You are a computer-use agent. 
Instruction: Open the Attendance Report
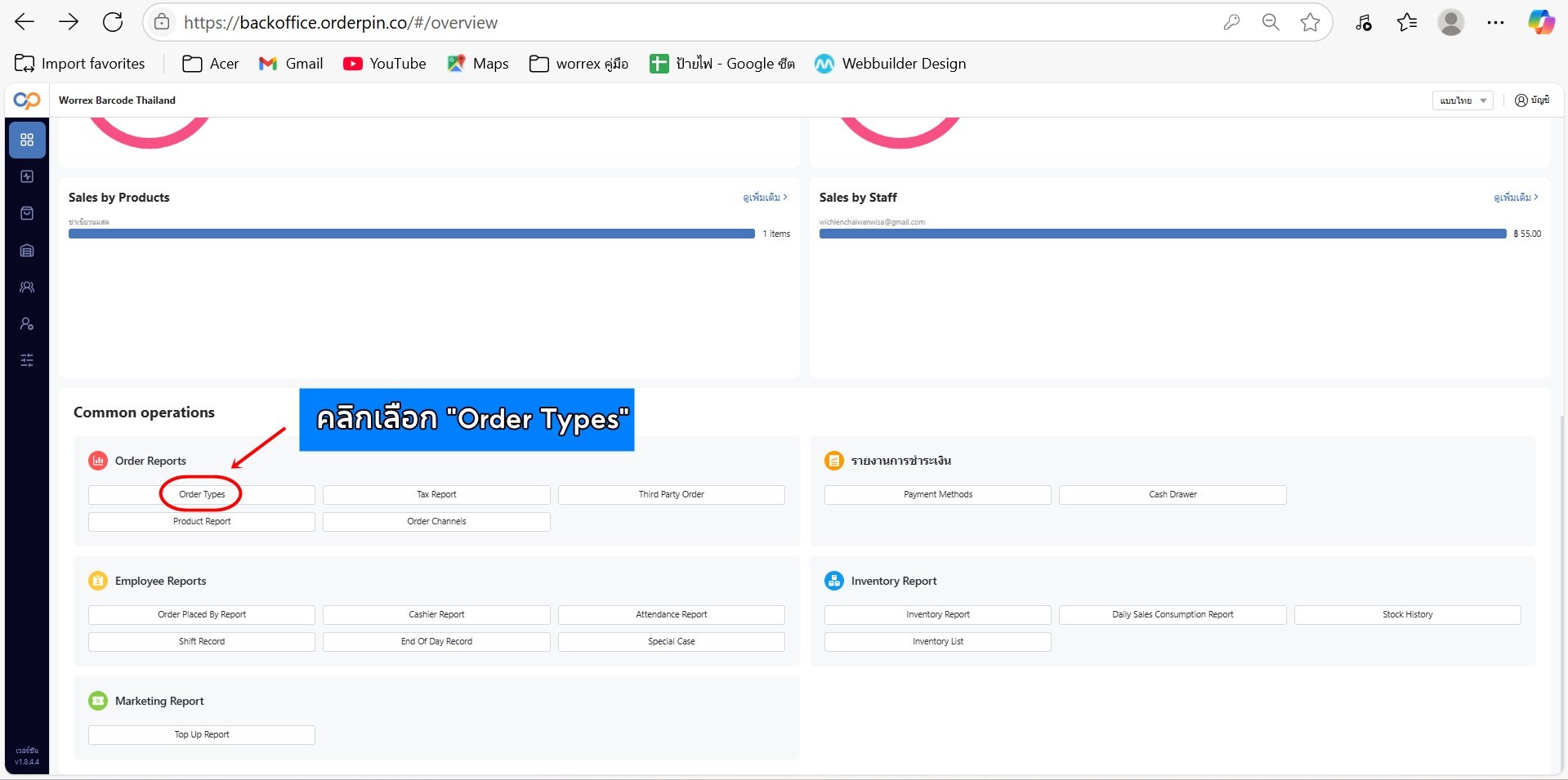pyautogui.click(x=672, y=614)
